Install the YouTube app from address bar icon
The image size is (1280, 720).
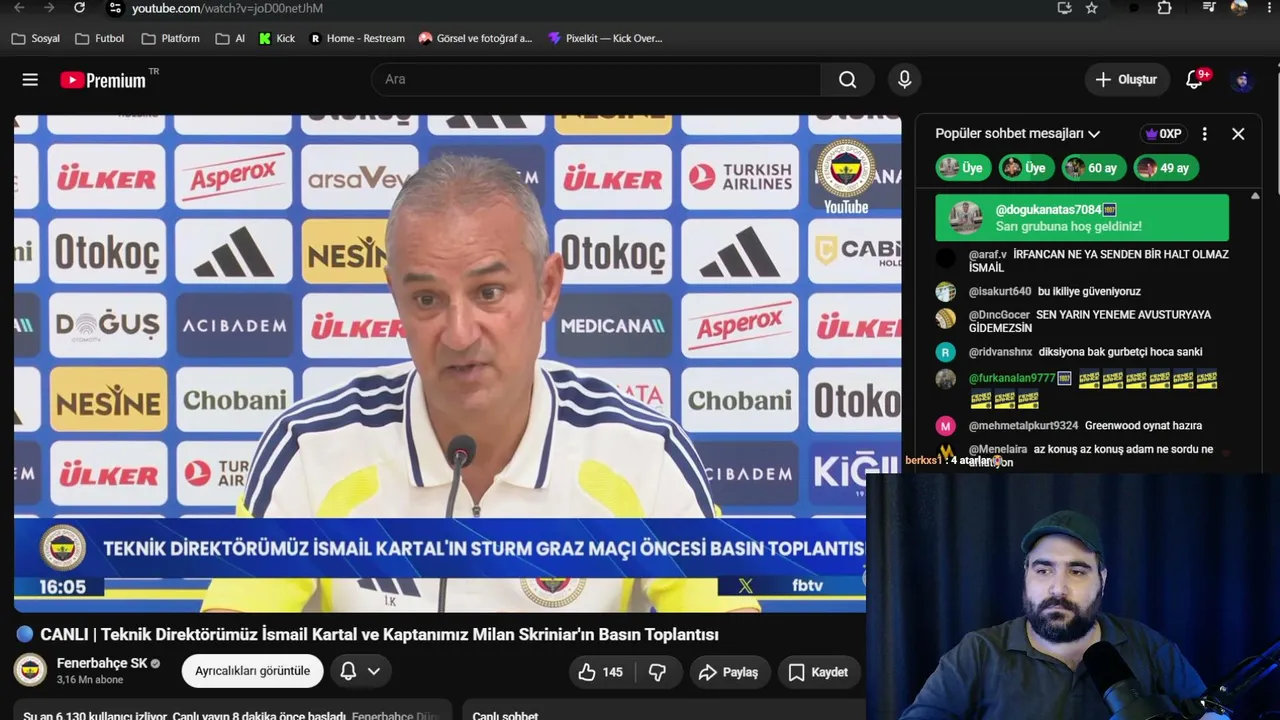(1064, 8)
